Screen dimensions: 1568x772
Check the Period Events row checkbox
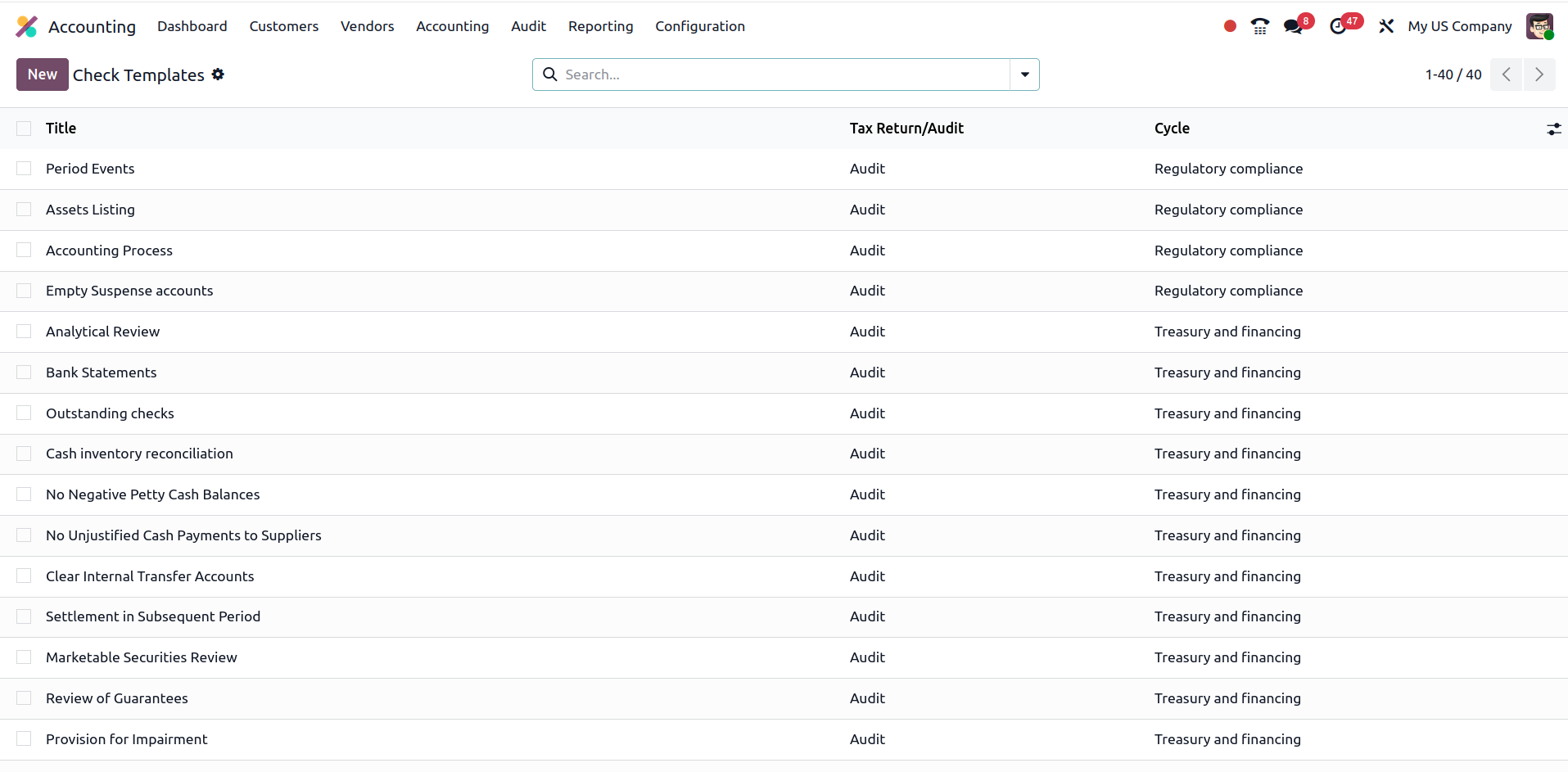24,169
